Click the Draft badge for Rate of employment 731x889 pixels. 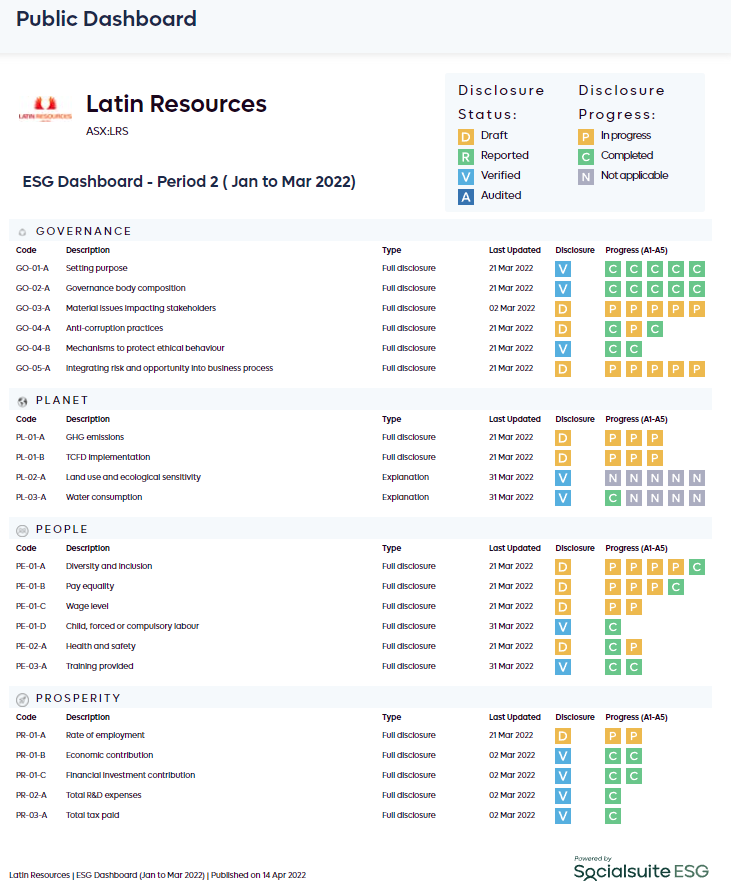pyautogui.click(x=563, y=736)
